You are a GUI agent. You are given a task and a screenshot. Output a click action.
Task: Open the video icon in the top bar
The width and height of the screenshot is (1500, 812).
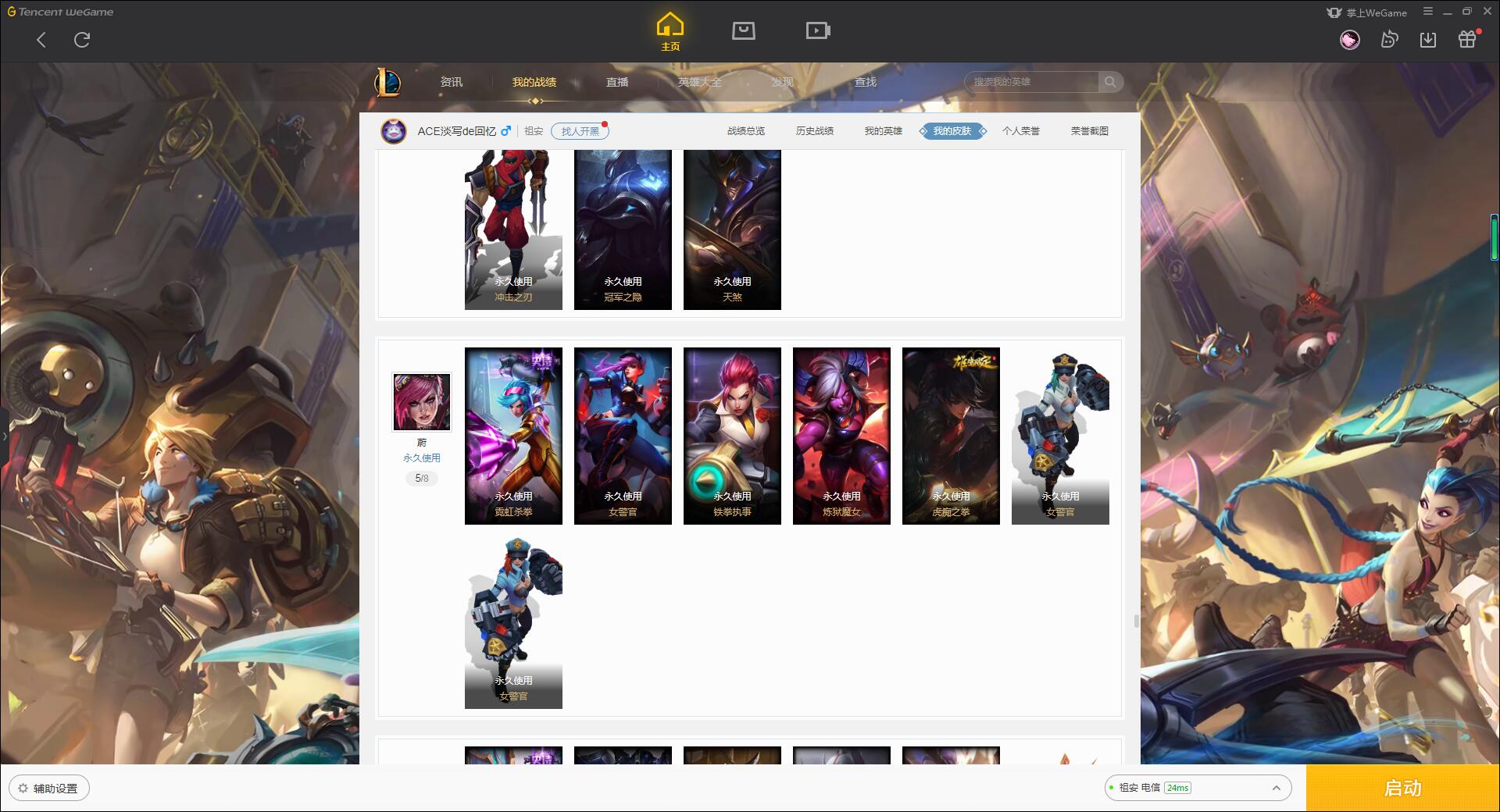point(818,30)
